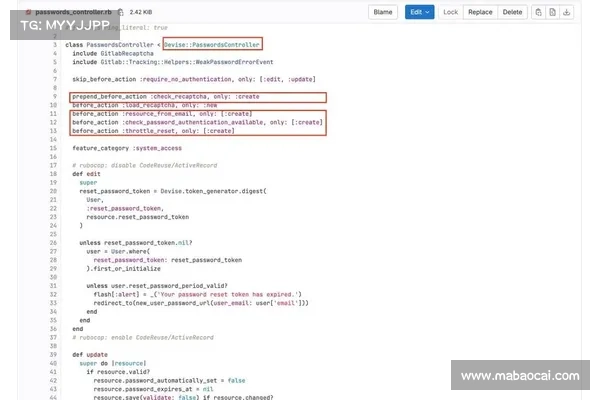Click 'feature_category :system_access' line
The image size is (600, 400).
click(127, 148)
